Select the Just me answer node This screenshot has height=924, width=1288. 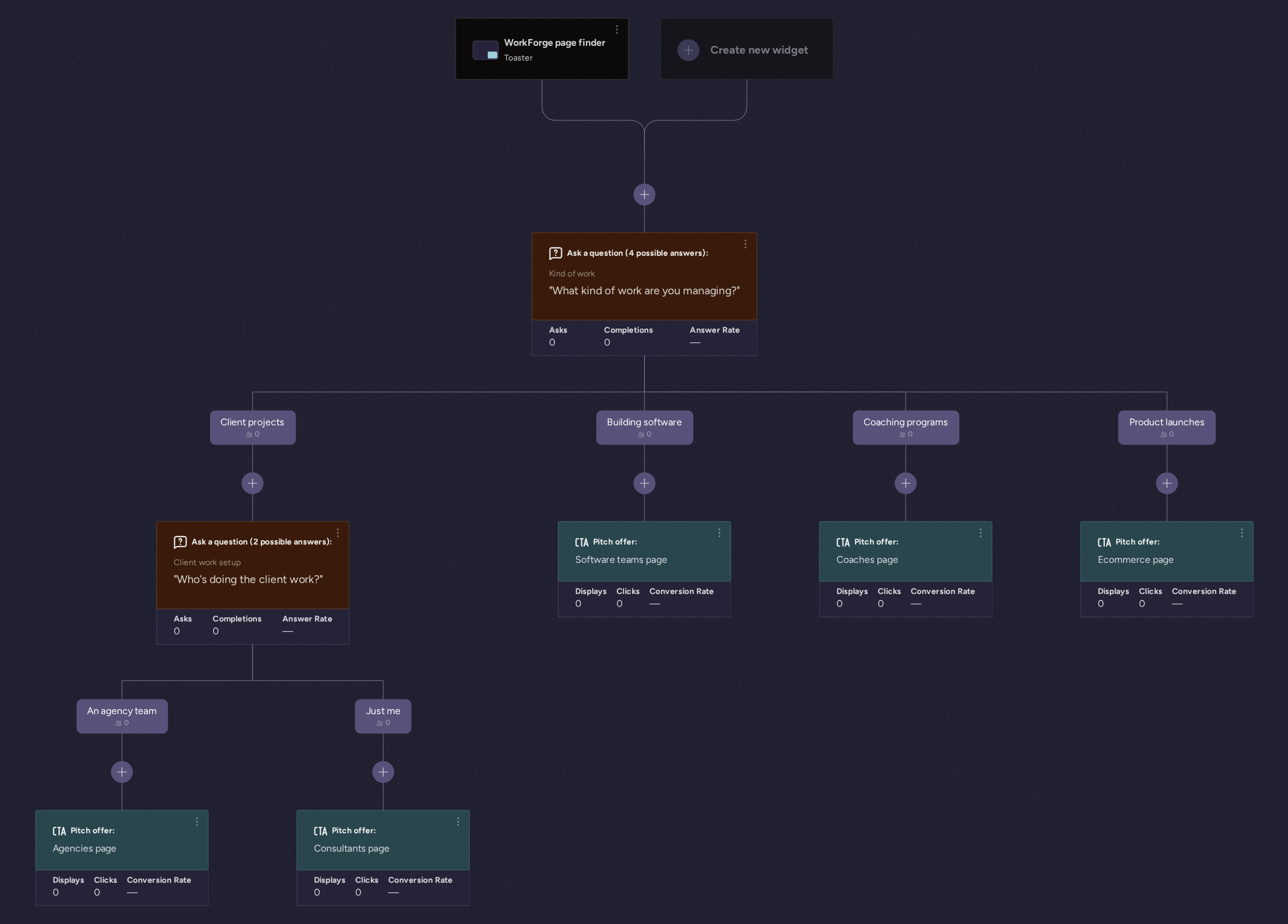(383, 716)
